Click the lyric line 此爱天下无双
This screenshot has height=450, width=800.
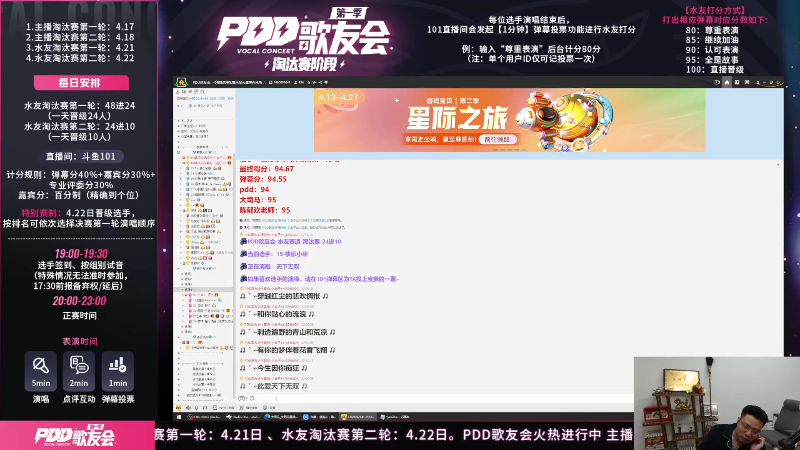point(273,386)
